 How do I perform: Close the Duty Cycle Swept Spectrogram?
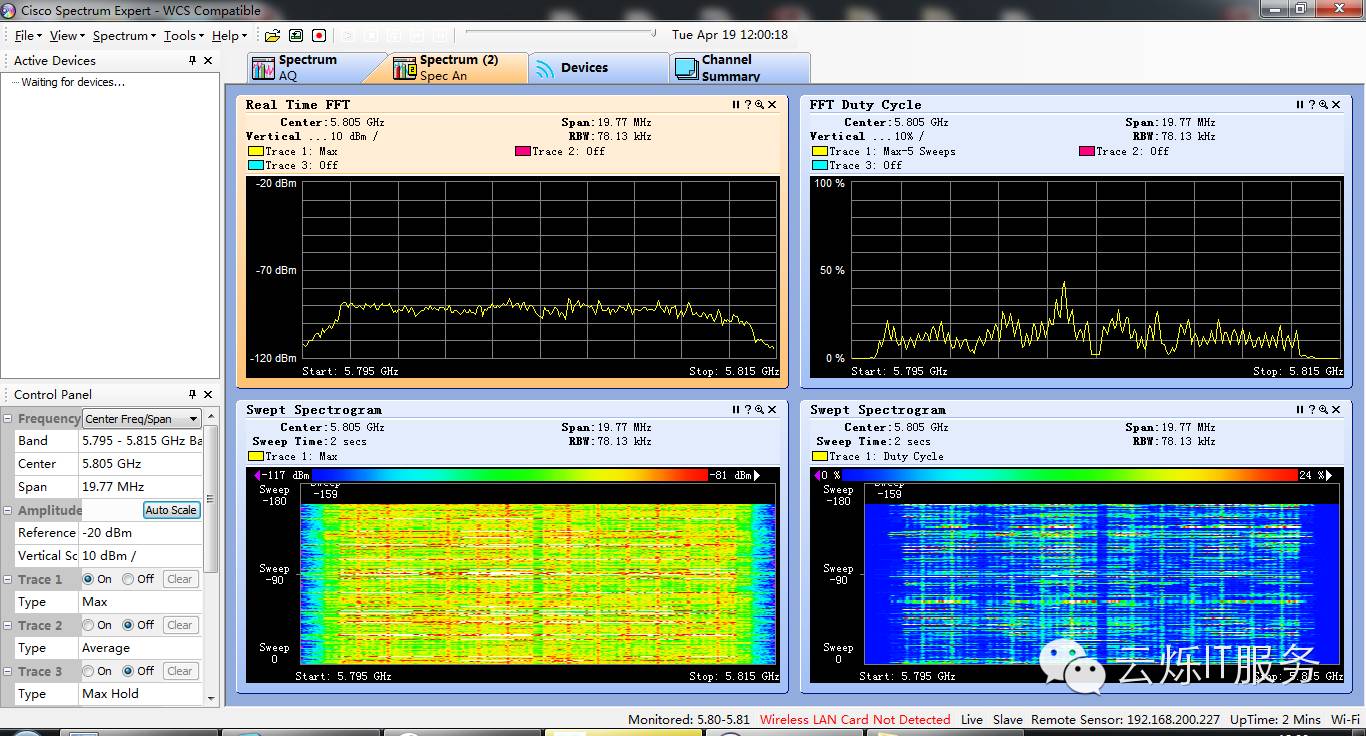pyautogui.click(x=1336, y=410)
